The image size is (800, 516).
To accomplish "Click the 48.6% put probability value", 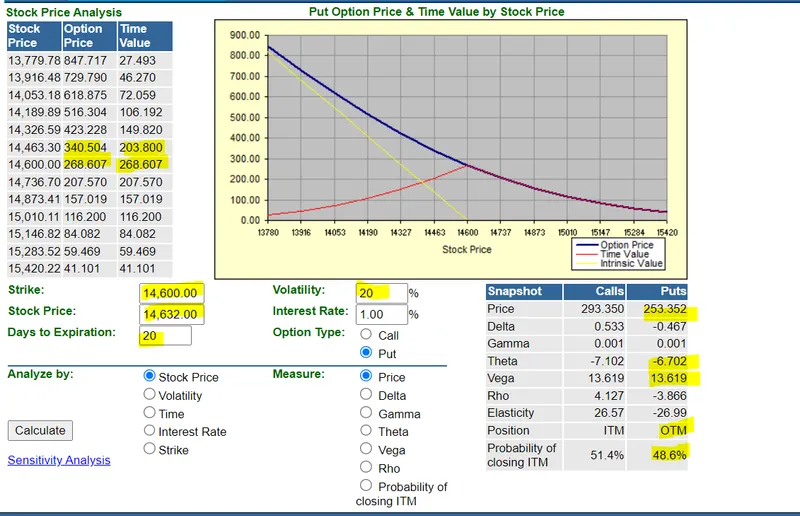I will tap(657, 455).
